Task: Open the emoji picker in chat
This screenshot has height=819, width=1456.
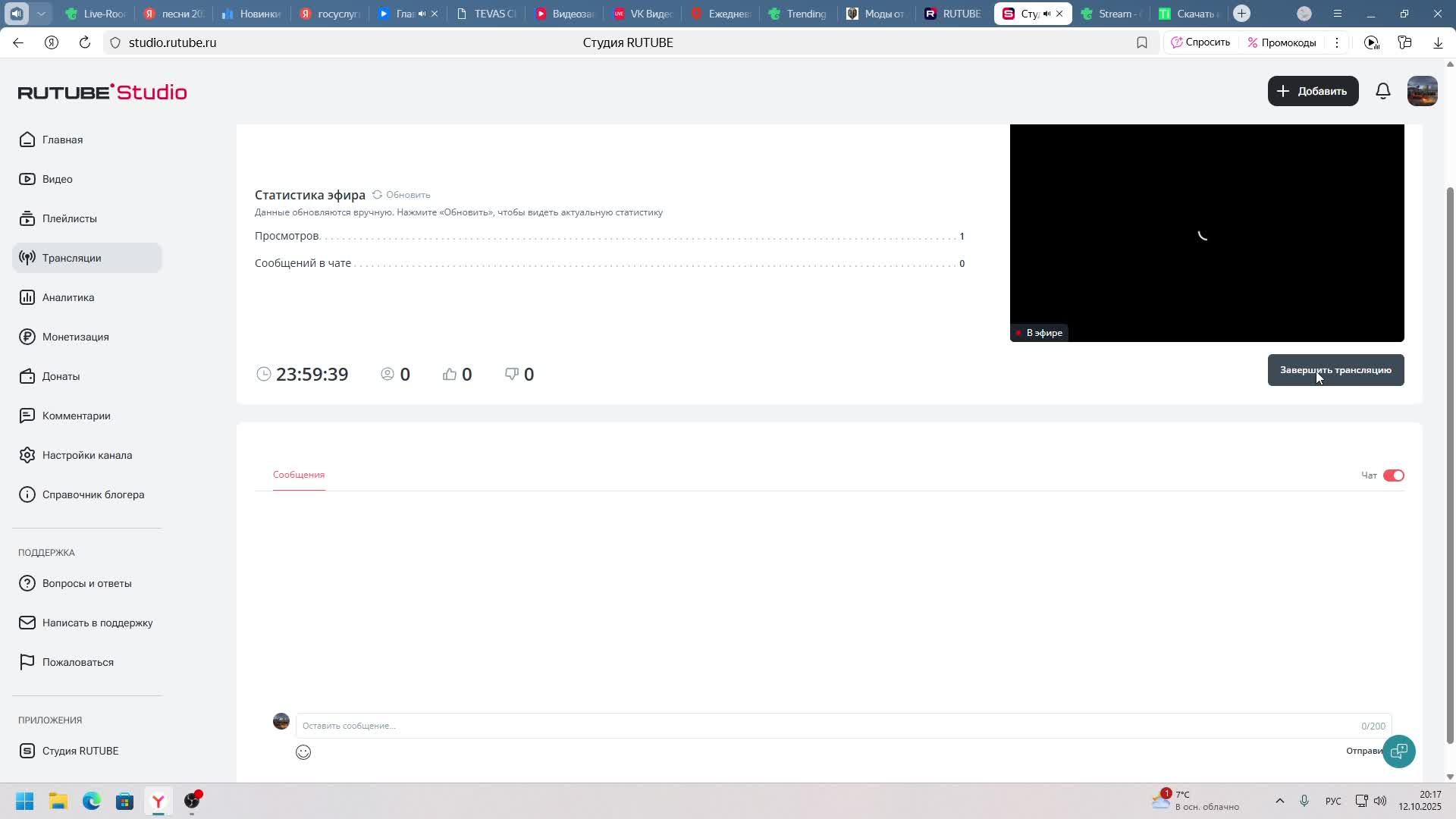Action: click(x=303, y=752)
